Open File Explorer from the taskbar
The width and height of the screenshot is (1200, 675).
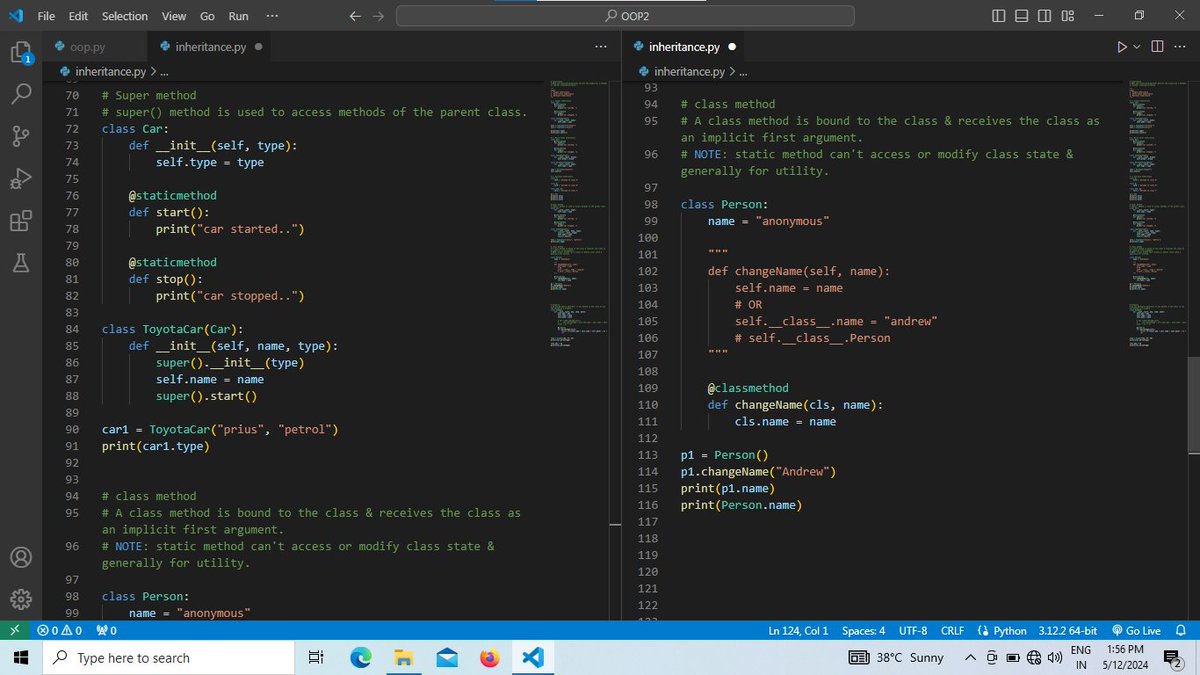point(403,658)
